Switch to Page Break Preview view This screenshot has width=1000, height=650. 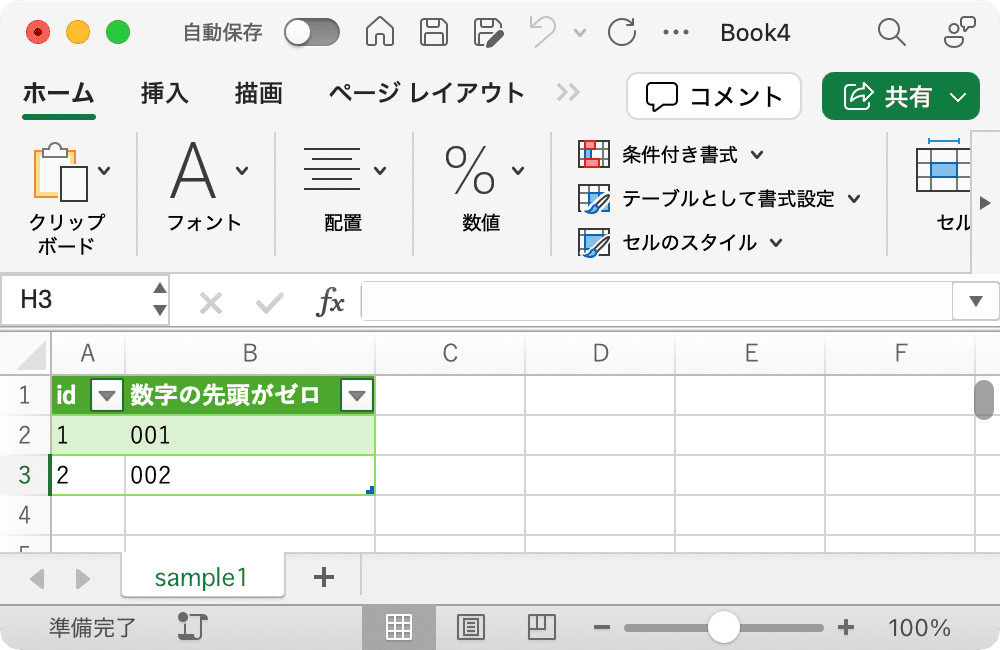(x=542, y=627)
